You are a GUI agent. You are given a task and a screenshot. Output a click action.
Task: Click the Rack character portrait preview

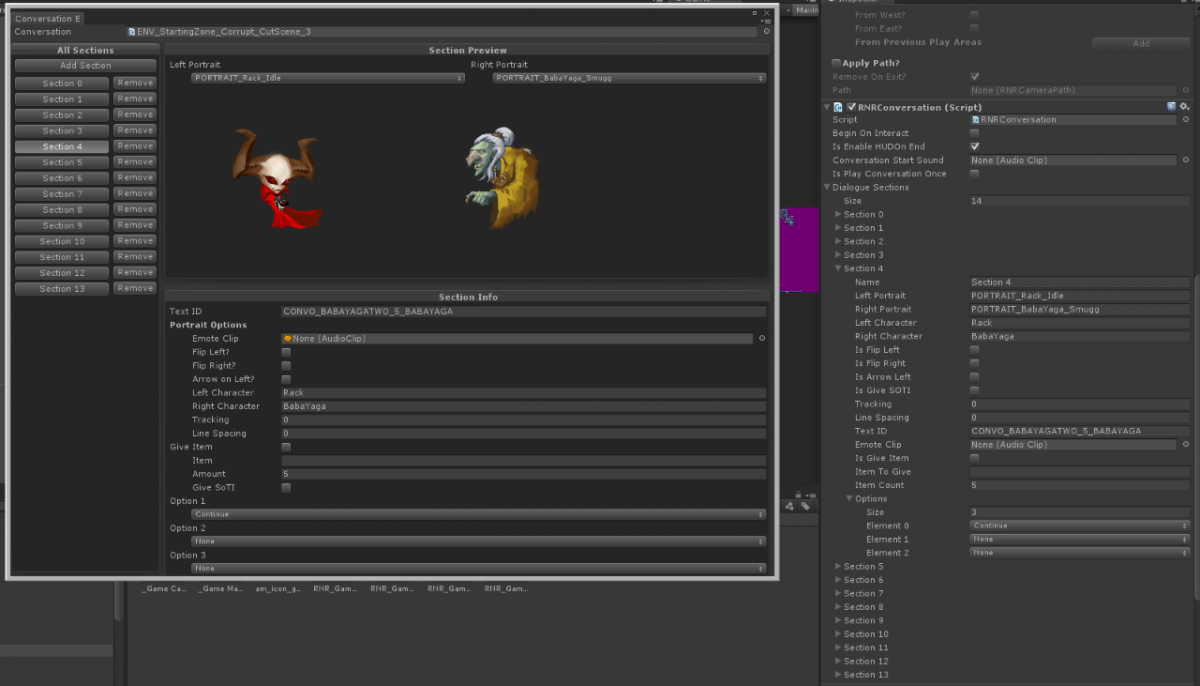click(276, 179)
